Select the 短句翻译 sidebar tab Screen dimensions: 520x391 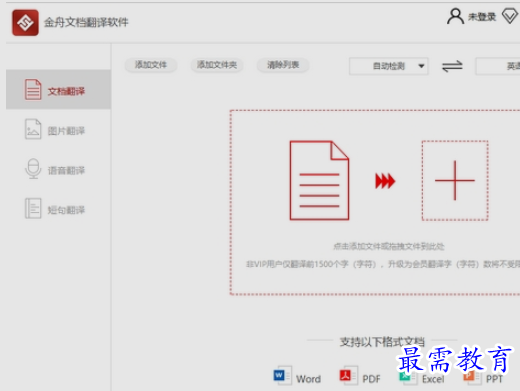tap(58, 209)
